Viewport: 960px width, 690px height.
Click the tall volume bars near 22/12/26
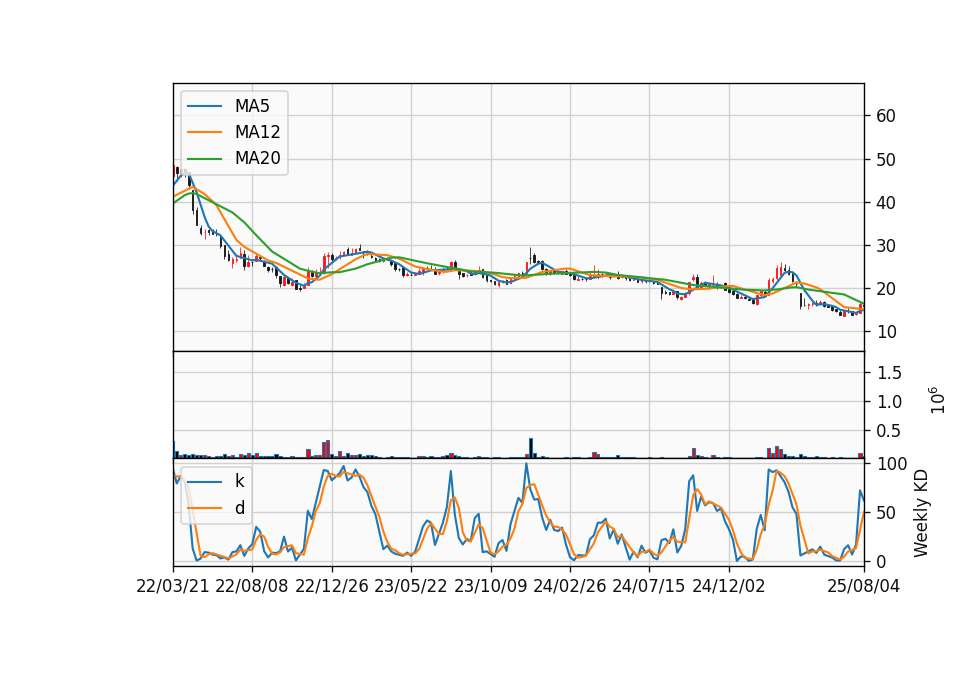(x=326, y=449)
